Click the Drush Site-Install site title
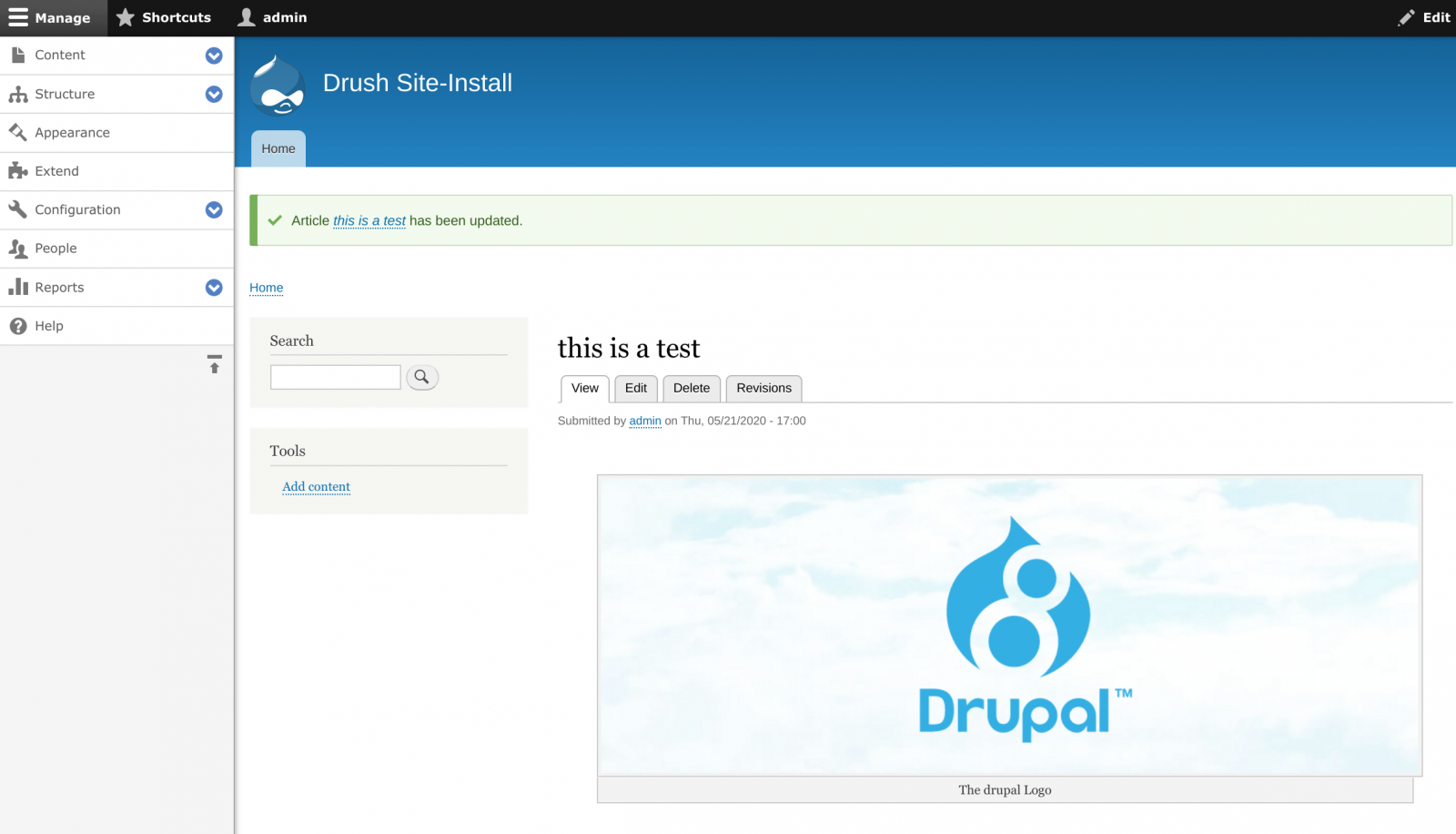The height and width of the screenshot is (834, 1456). [418, 83]
